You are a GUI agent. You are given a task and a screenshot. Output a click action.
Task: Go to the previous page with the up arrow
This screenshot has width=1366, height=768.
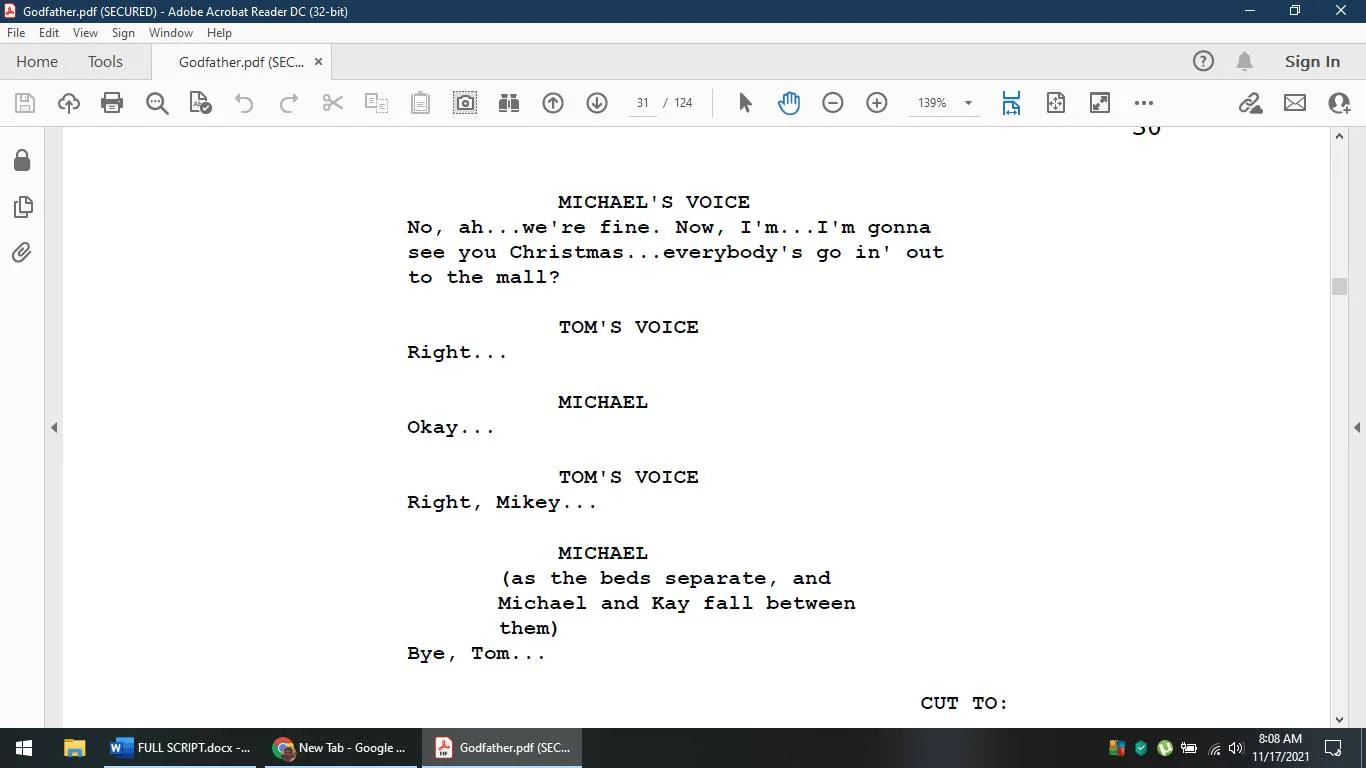coord(553,103)
